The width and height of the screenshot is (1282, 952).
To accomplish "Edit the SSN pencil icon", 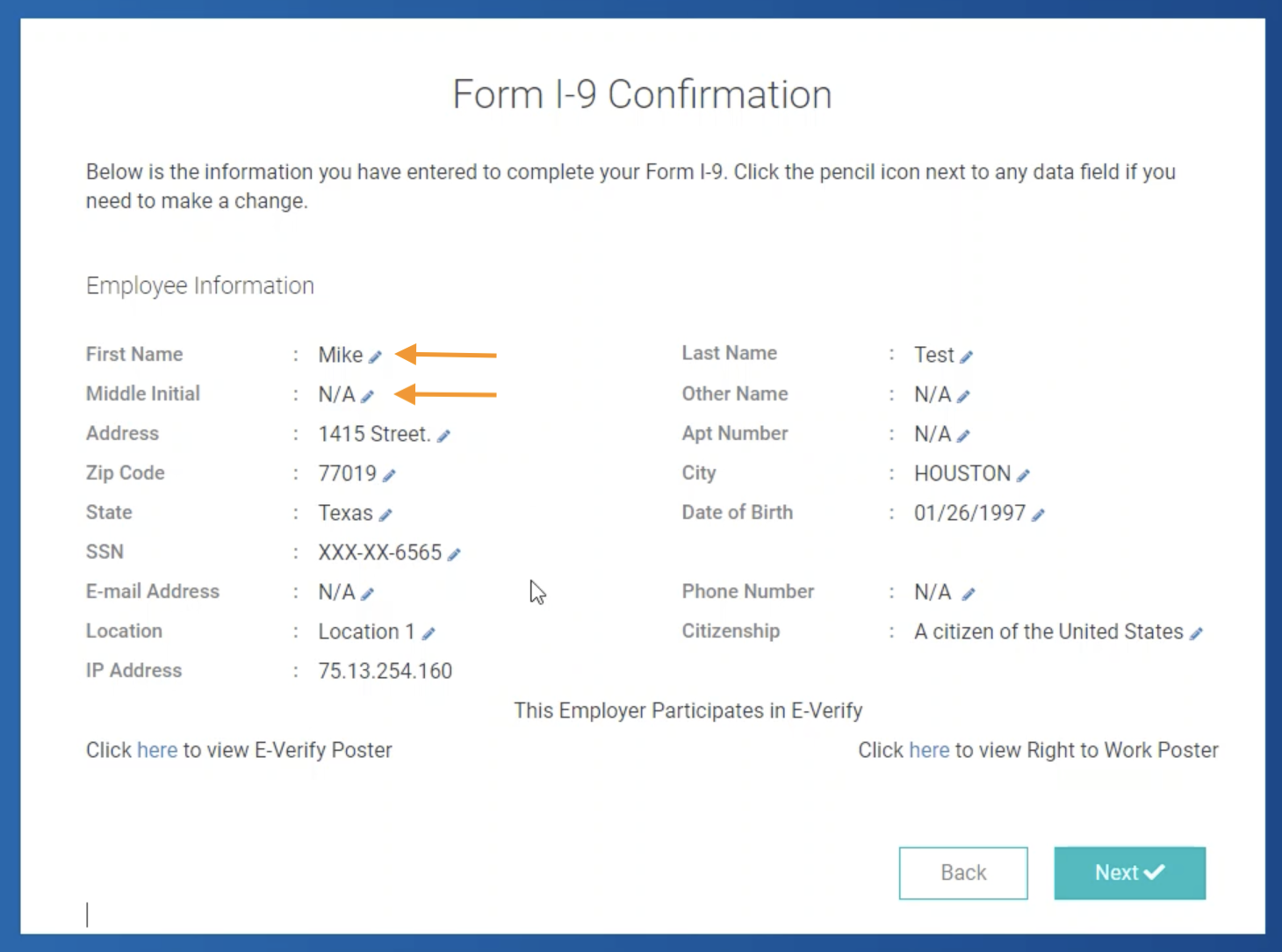I will coord(454,554).
